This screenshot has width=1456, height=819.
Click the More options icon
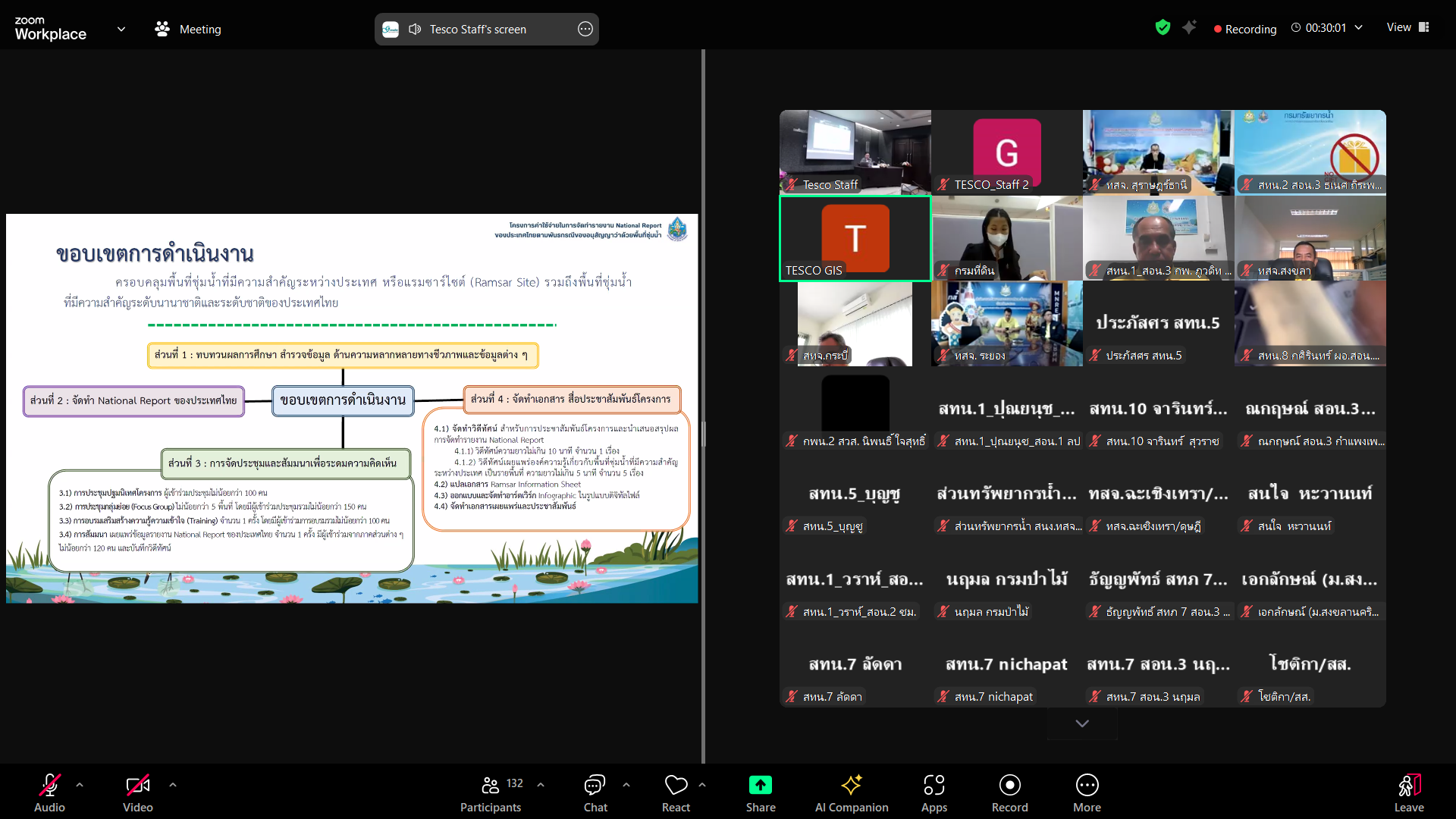(1087, 792)
